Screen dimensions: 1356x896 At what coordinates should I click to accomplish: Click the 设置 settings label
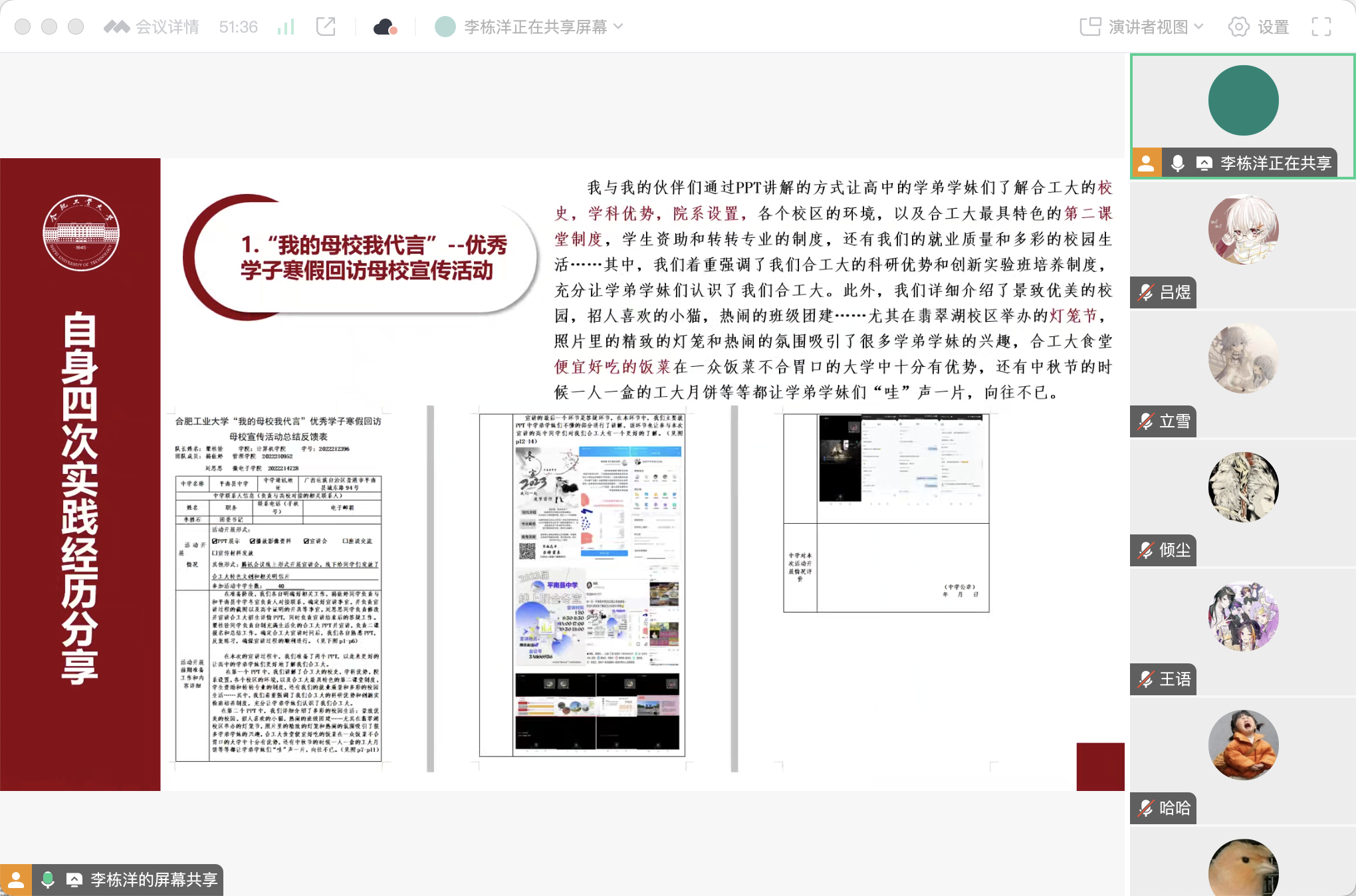pyautogui.click(x=1273, y=27)
